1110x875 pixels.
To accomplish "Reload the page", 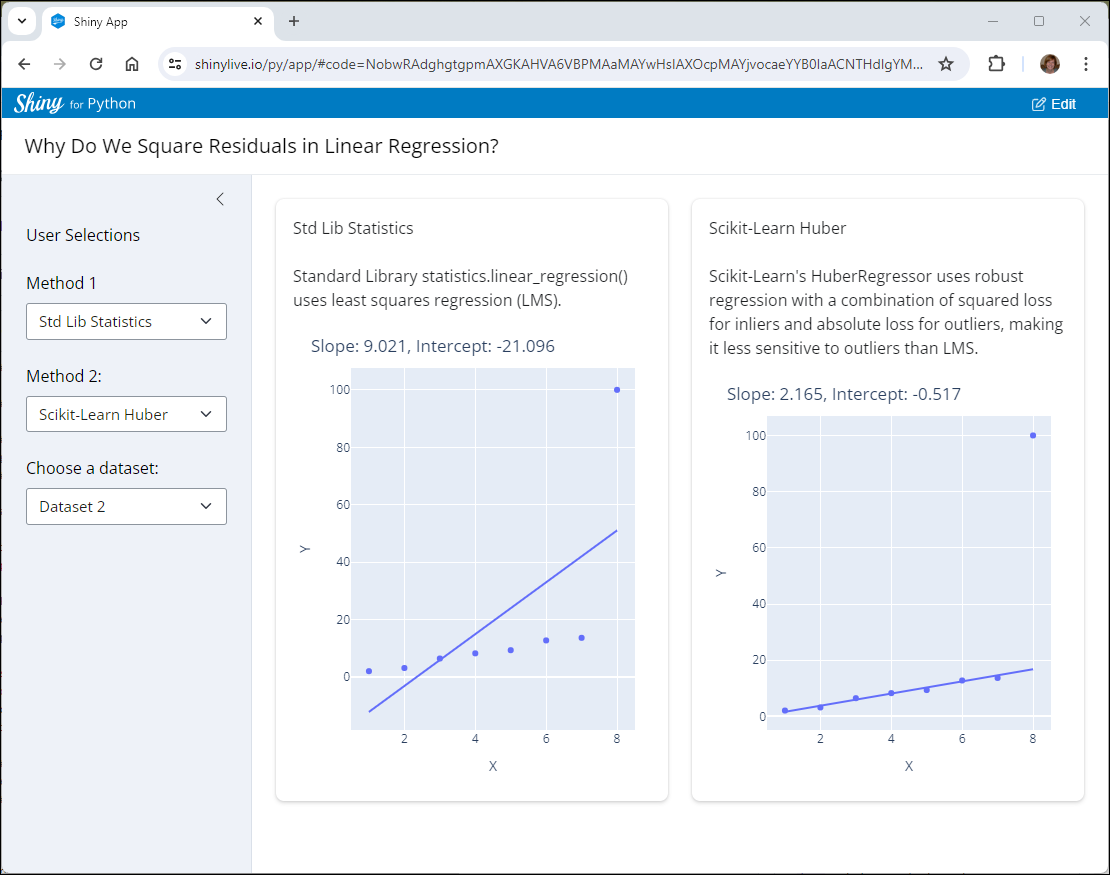I will click(96, 64).
